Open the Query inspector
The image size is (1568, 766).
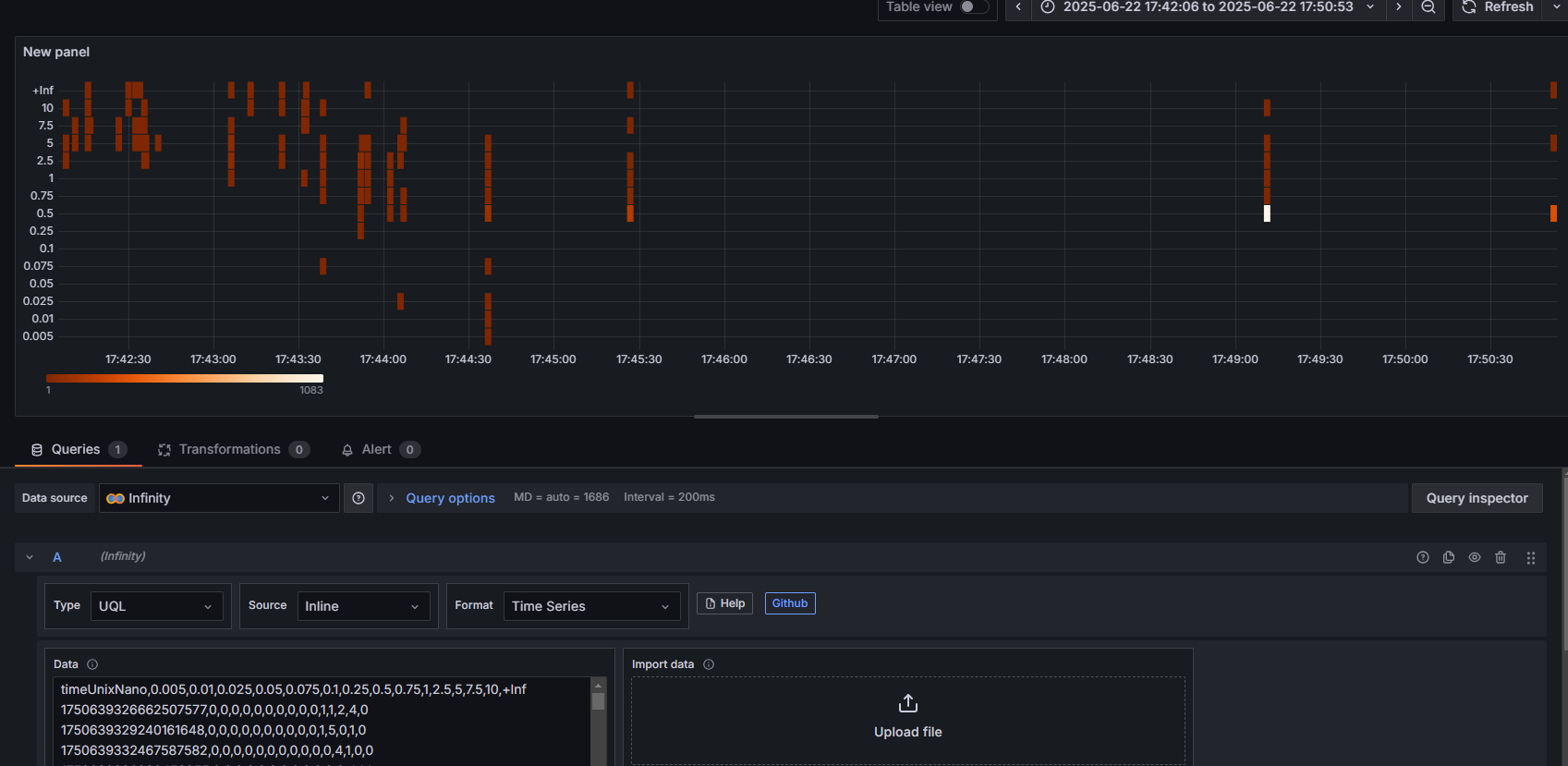1477,498
